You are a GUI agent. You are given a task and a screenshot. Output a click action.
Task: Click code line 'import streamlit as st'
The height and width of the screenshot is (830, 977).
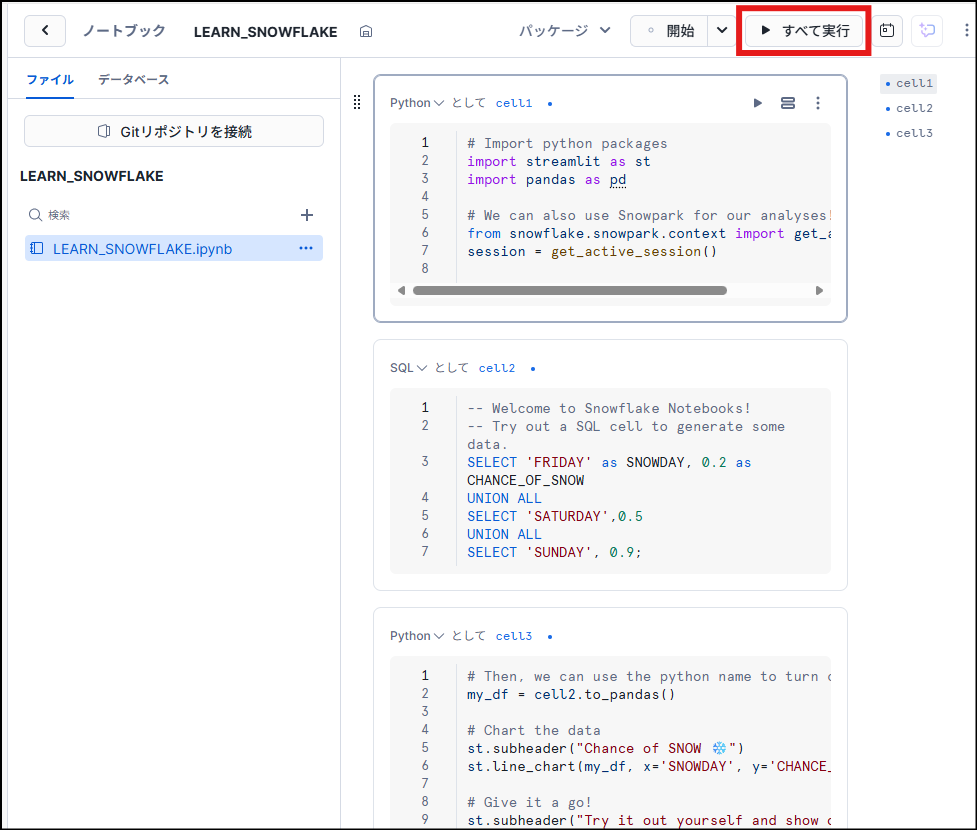559,161
